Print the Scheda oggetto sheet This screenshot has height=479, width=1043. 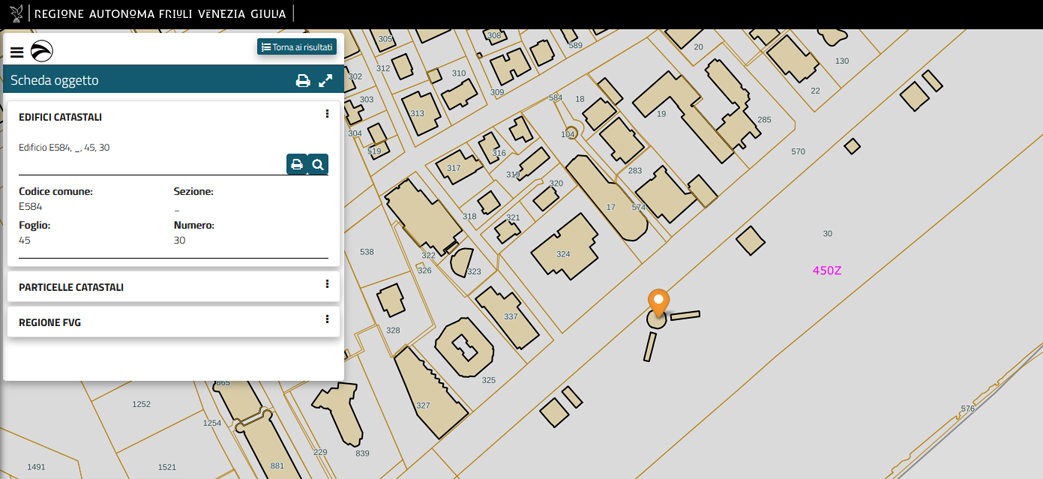[303, 81]
